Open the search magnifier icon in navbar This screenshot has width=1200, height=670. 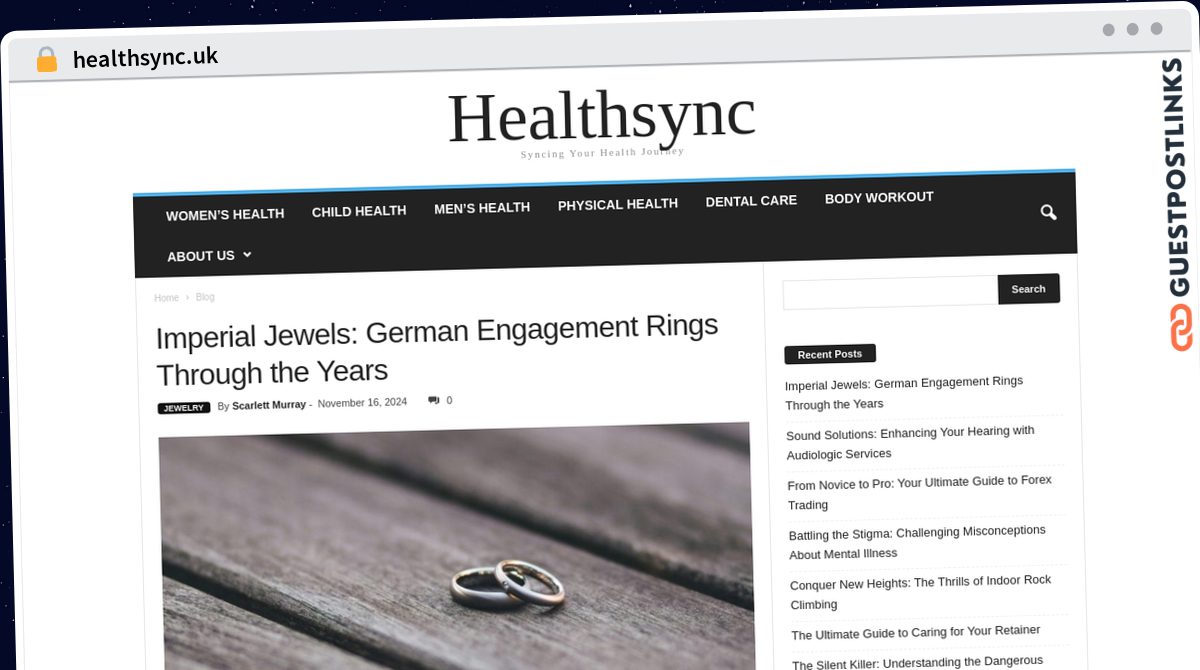[1048, 212]
